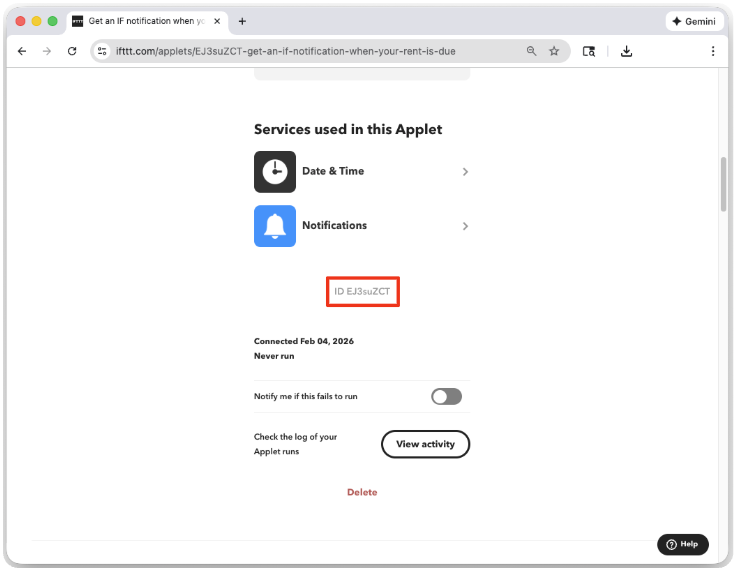Screen dimensions: 735x570
Task: Click the View activity button
Action: tap(425, 444)
